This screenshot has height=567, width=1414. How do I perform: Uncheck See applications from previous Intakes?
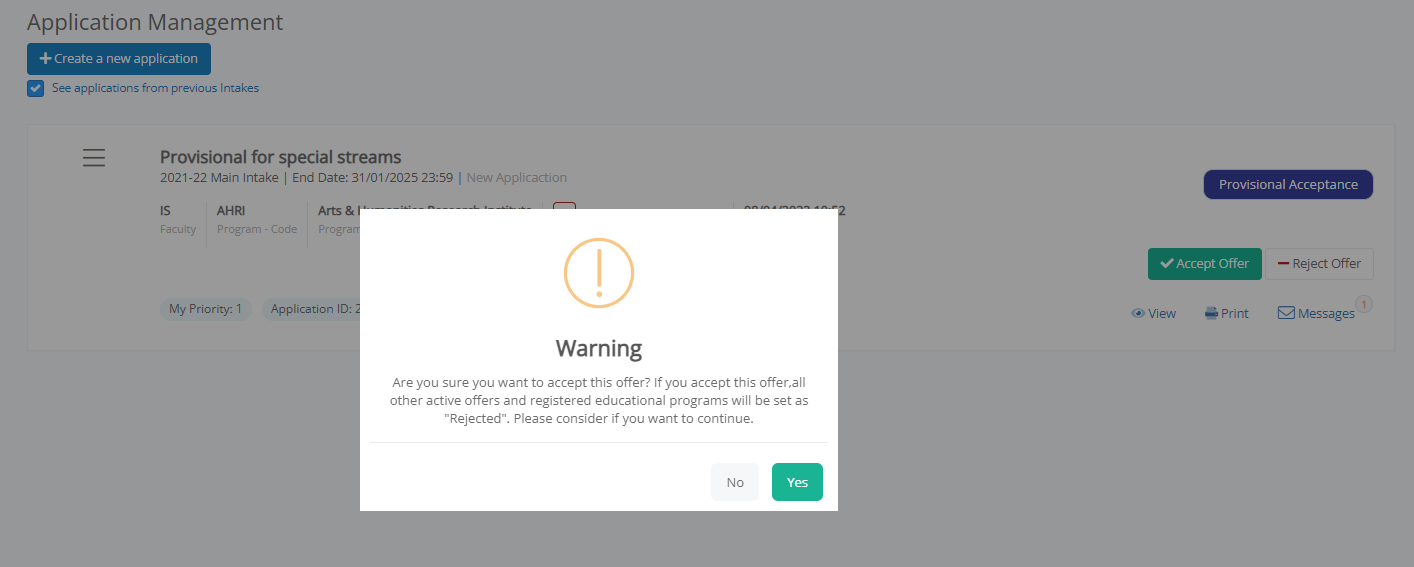coord(36,88)
